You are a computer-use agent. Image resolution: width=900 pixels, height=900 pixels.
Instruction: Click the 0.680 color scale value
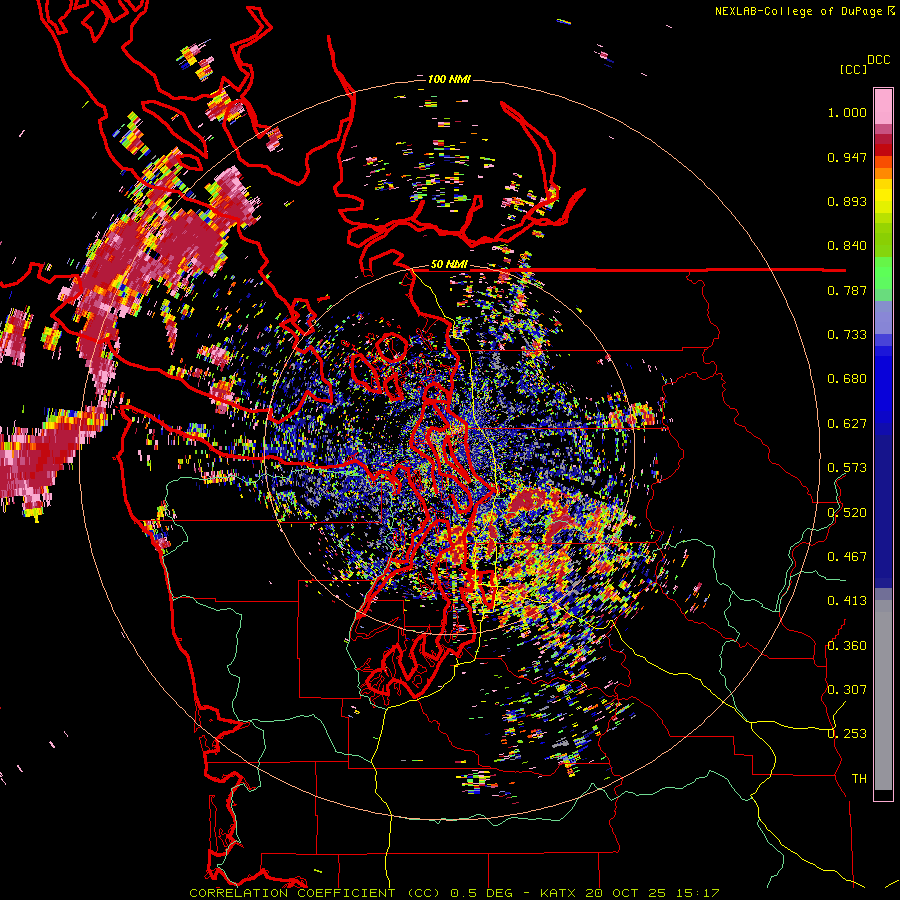point(847,379)
